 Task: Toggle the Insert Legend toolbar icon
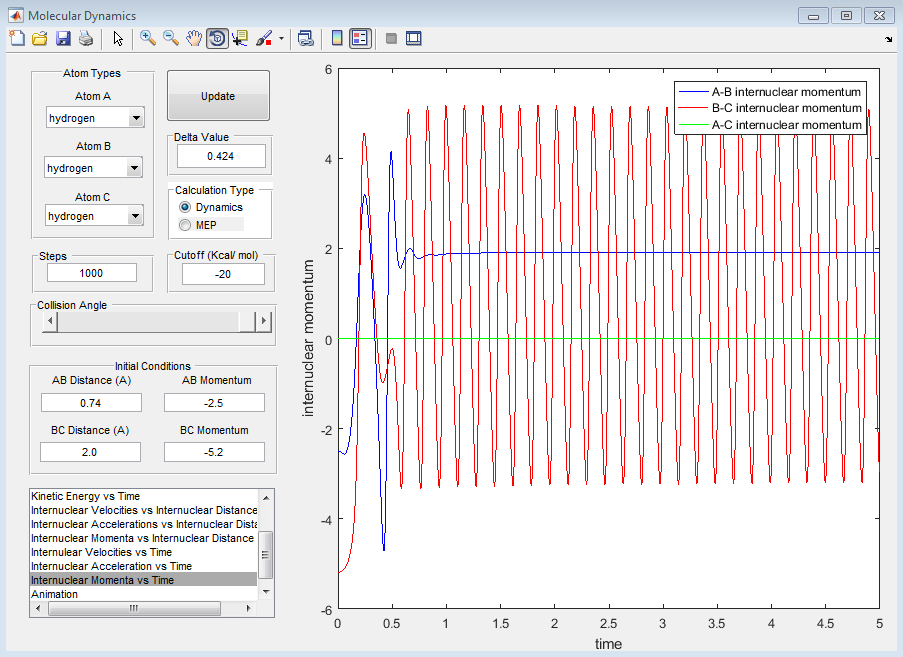pos(361,38)
